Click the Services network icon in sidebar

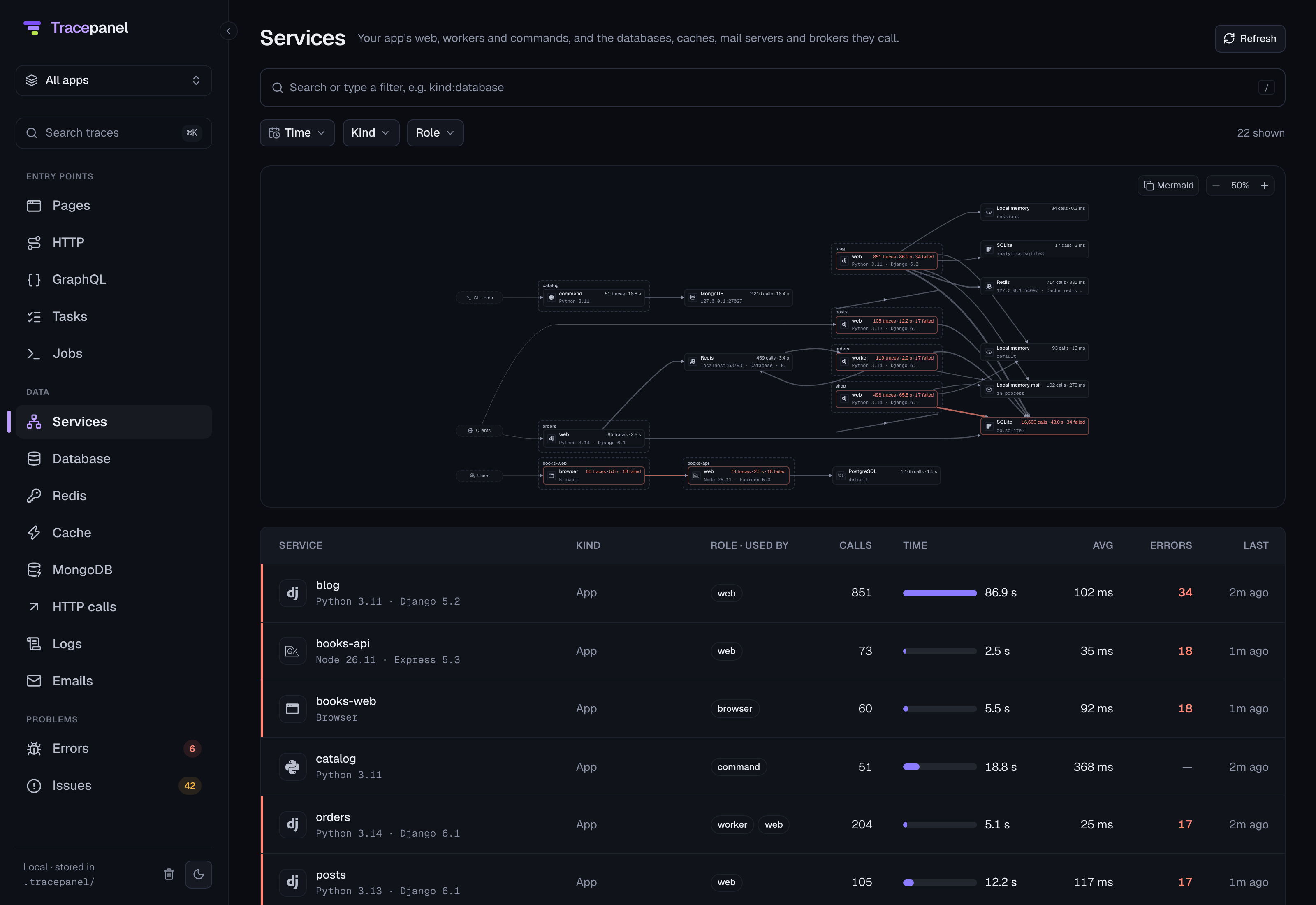(34, 422)
